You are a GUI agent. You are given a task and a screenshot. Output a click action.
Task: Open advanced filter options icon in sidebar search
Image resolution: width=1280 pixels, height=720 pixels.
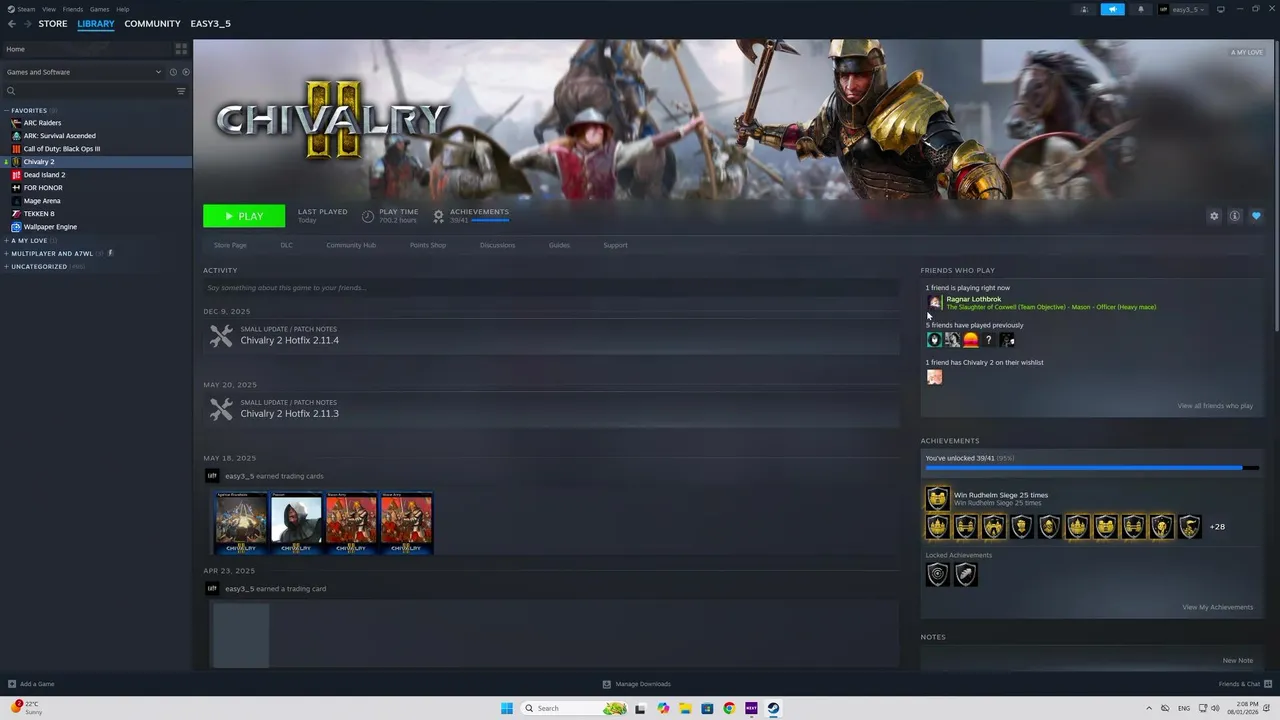(x=181, y=91)
